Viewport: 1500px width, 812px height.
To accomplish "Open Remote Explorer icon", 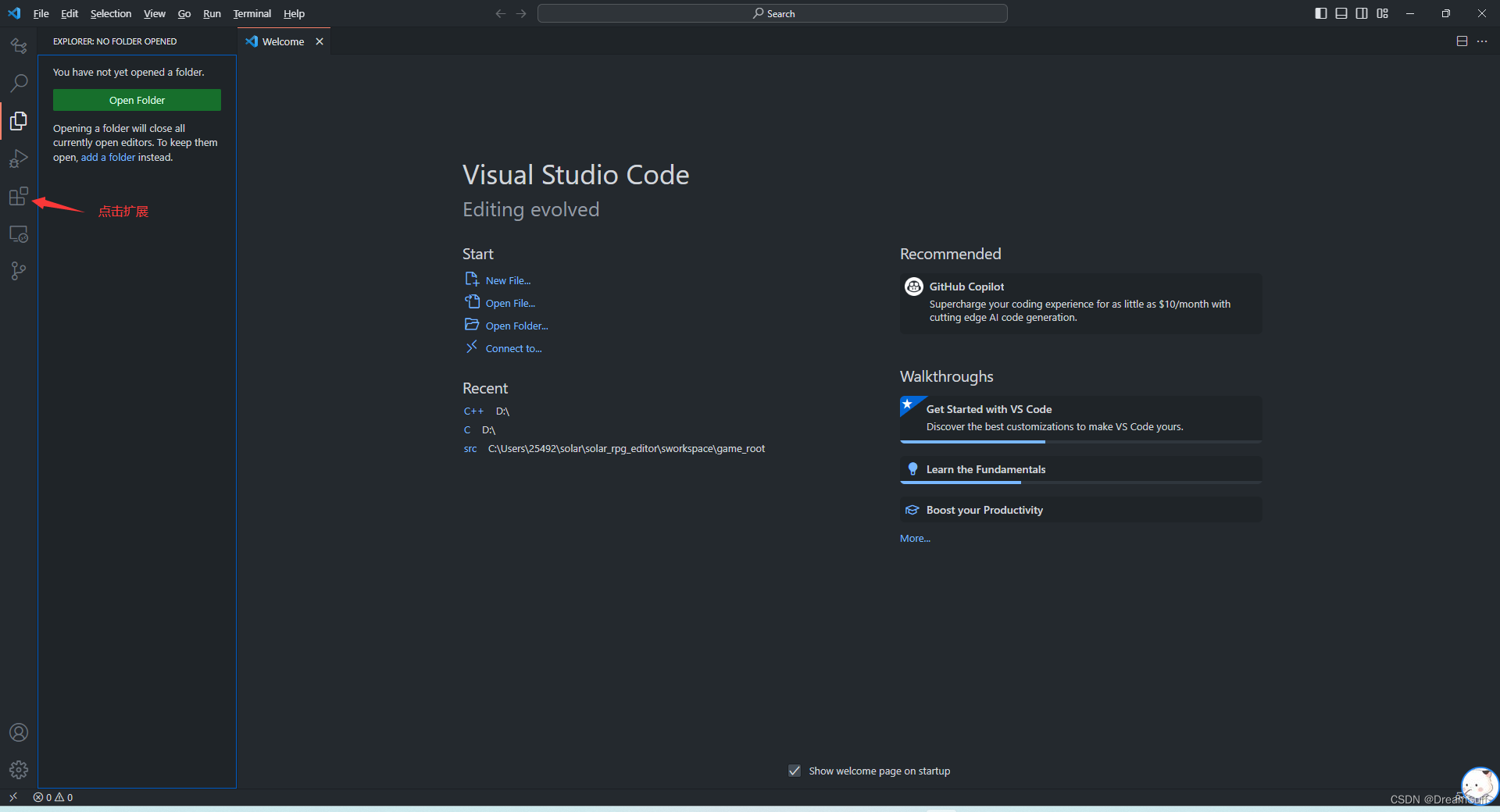I will pyautogui.click(x=19, y=234).
